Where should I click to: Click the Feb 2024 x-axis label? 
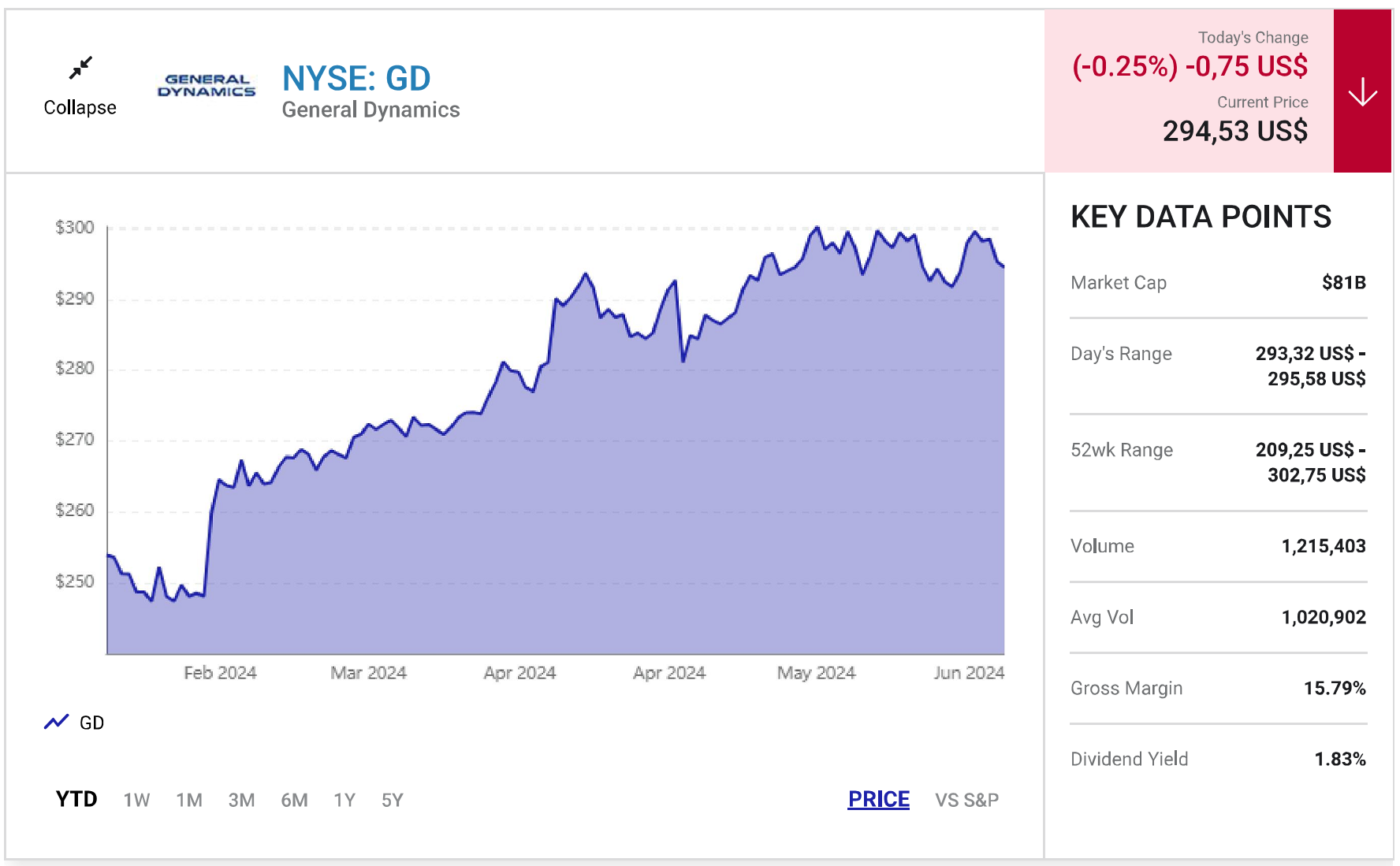tap(220, 673)
